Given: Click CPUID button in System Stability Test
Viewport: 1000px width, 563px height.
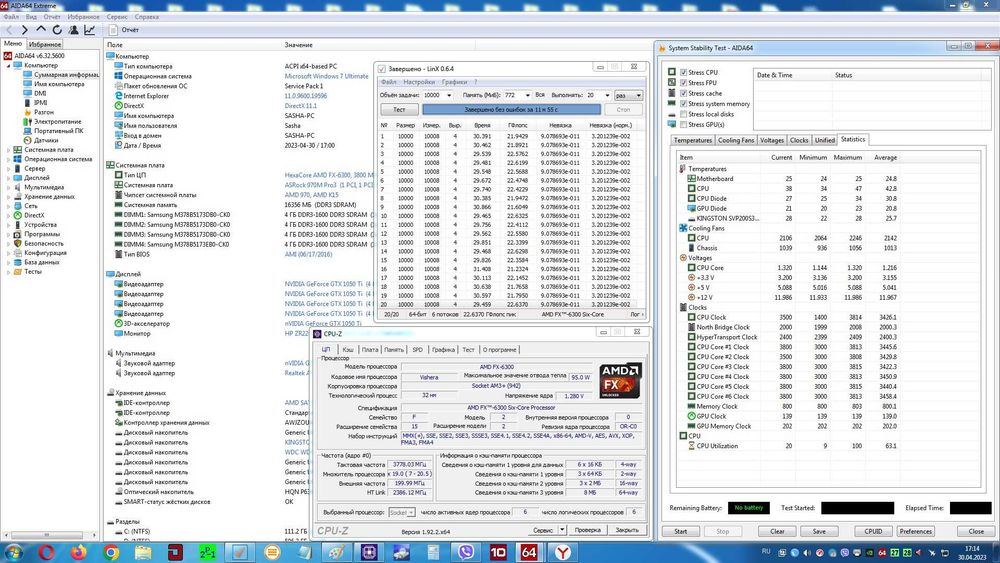Looking at the screenshot, I should [873, 531].
